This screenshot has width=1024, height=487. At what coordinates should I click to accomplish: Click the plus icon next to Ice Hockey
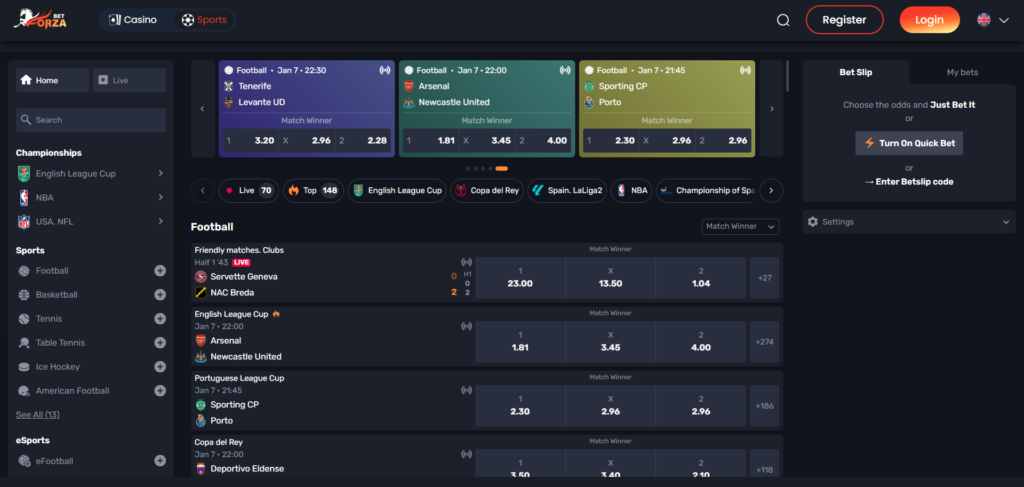[x=160, y=367]
